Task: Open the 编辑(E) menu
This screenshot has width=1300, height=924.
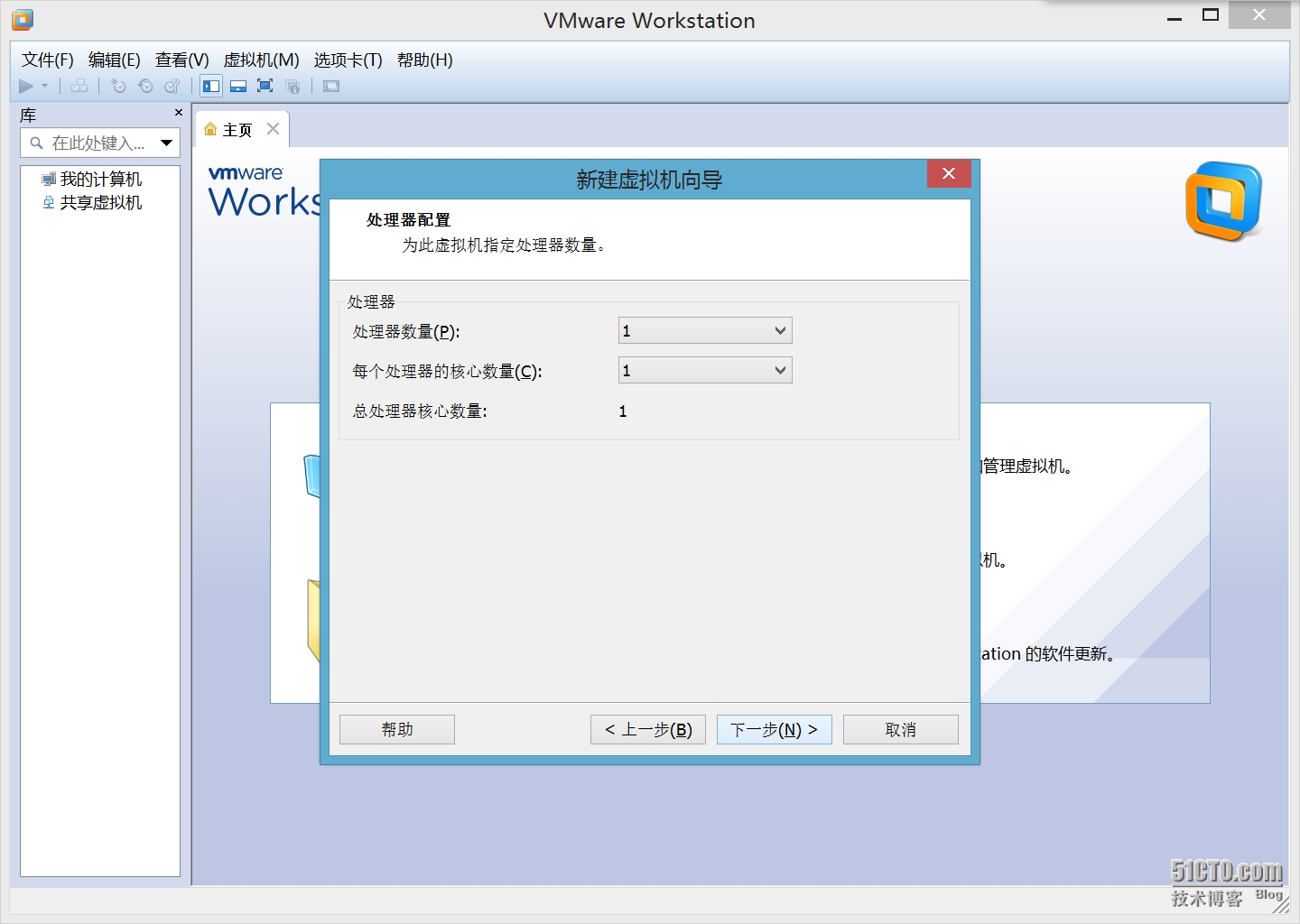Action: (115, 60)
